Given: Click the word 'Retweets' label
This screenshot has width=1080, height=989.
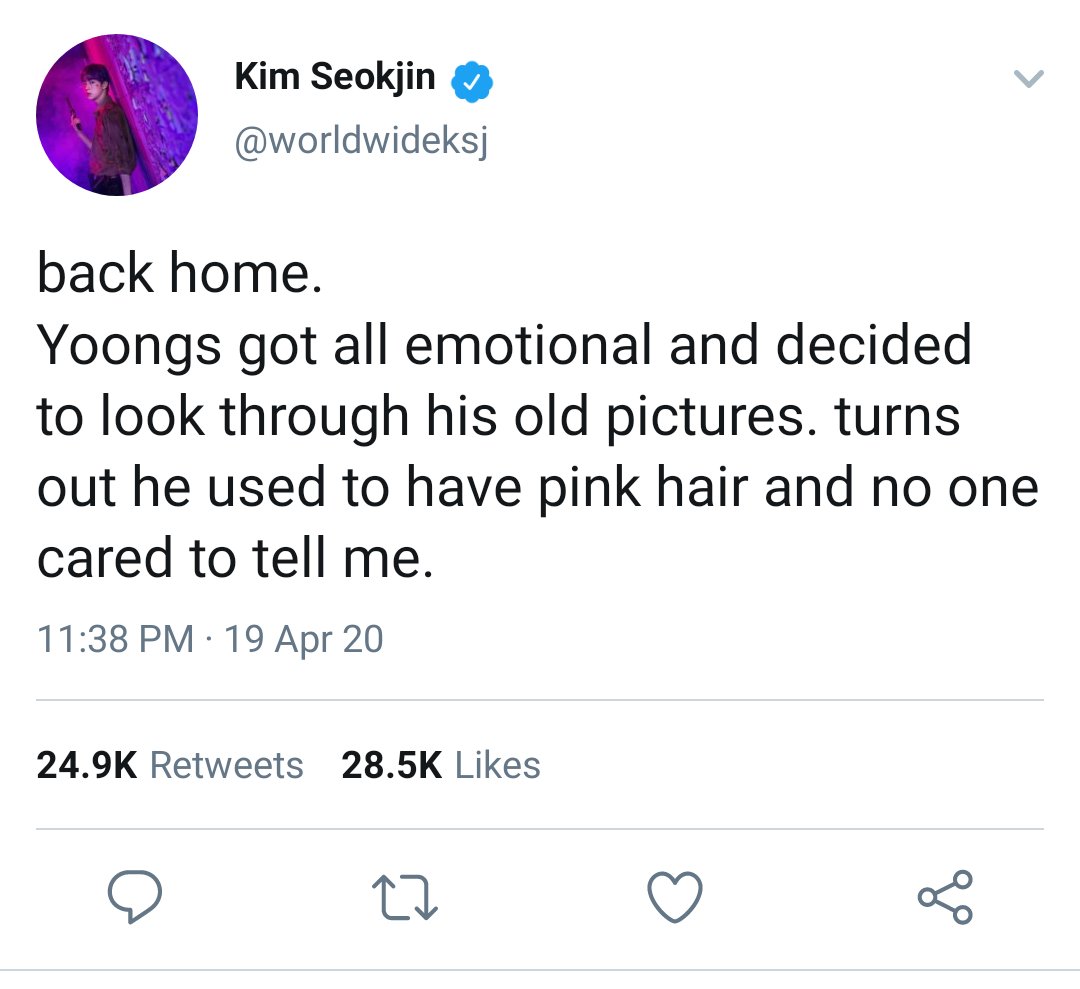Looking at the screenshot, I should tap(227, 765).
